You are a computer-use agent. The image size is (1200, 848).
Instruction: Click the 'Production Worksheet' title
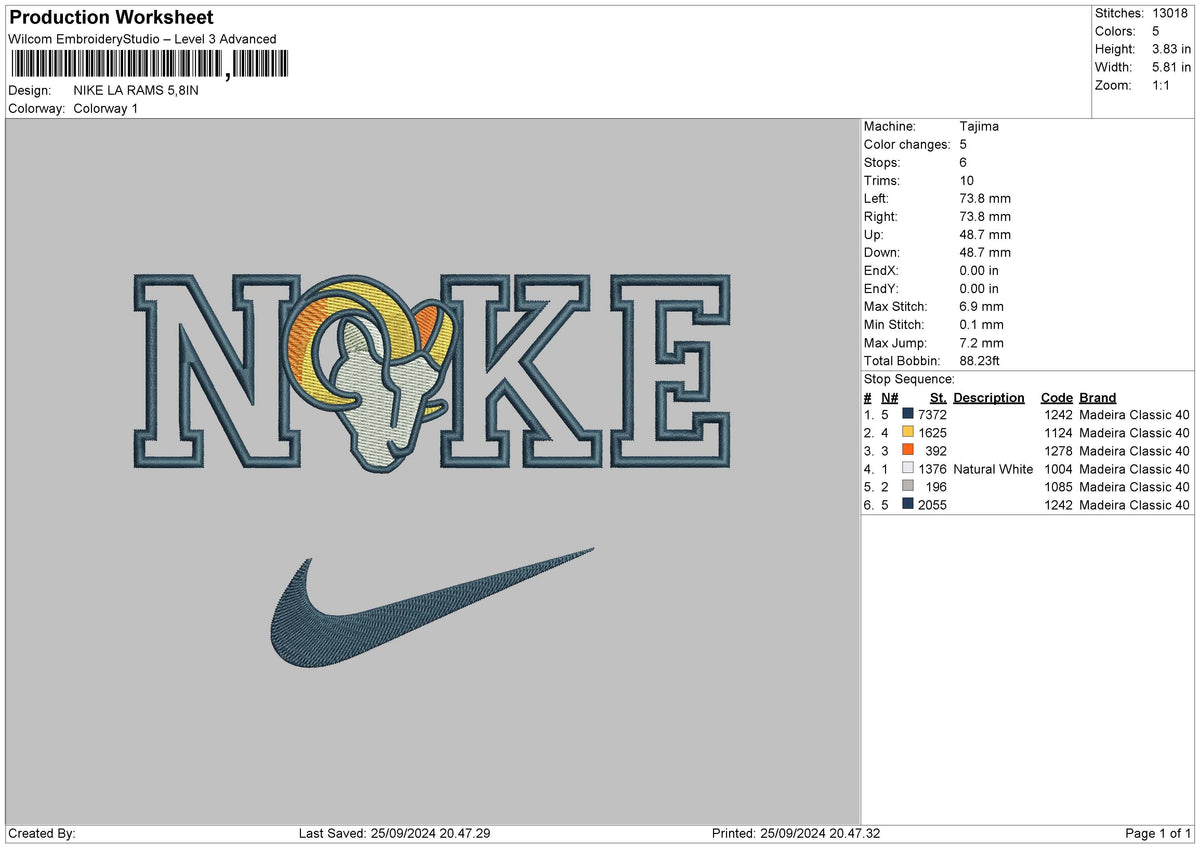coord(111,18)
